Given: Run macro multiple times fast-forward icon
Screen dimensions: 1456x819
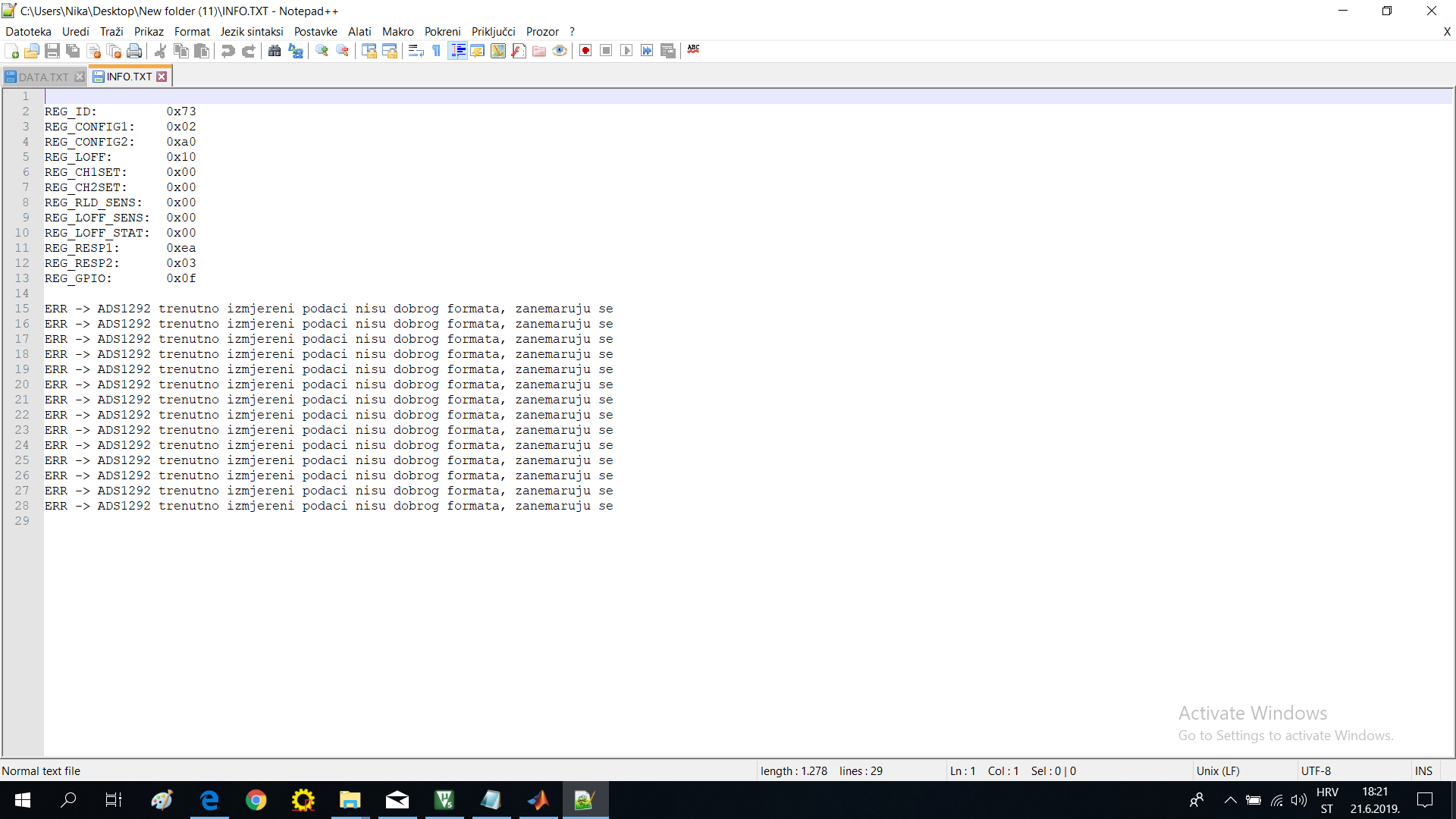Looking at the screenshot, I should click(647, 51).
